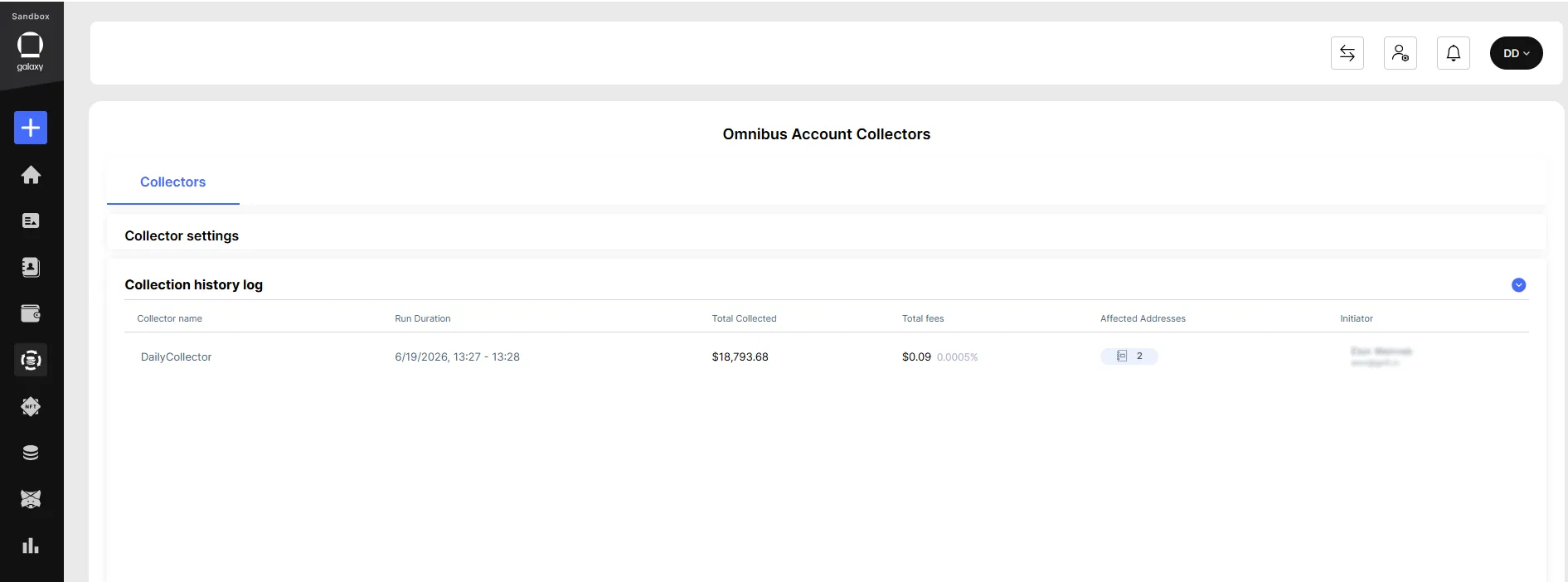Open the wallet sidebar icon

point(31,313)
